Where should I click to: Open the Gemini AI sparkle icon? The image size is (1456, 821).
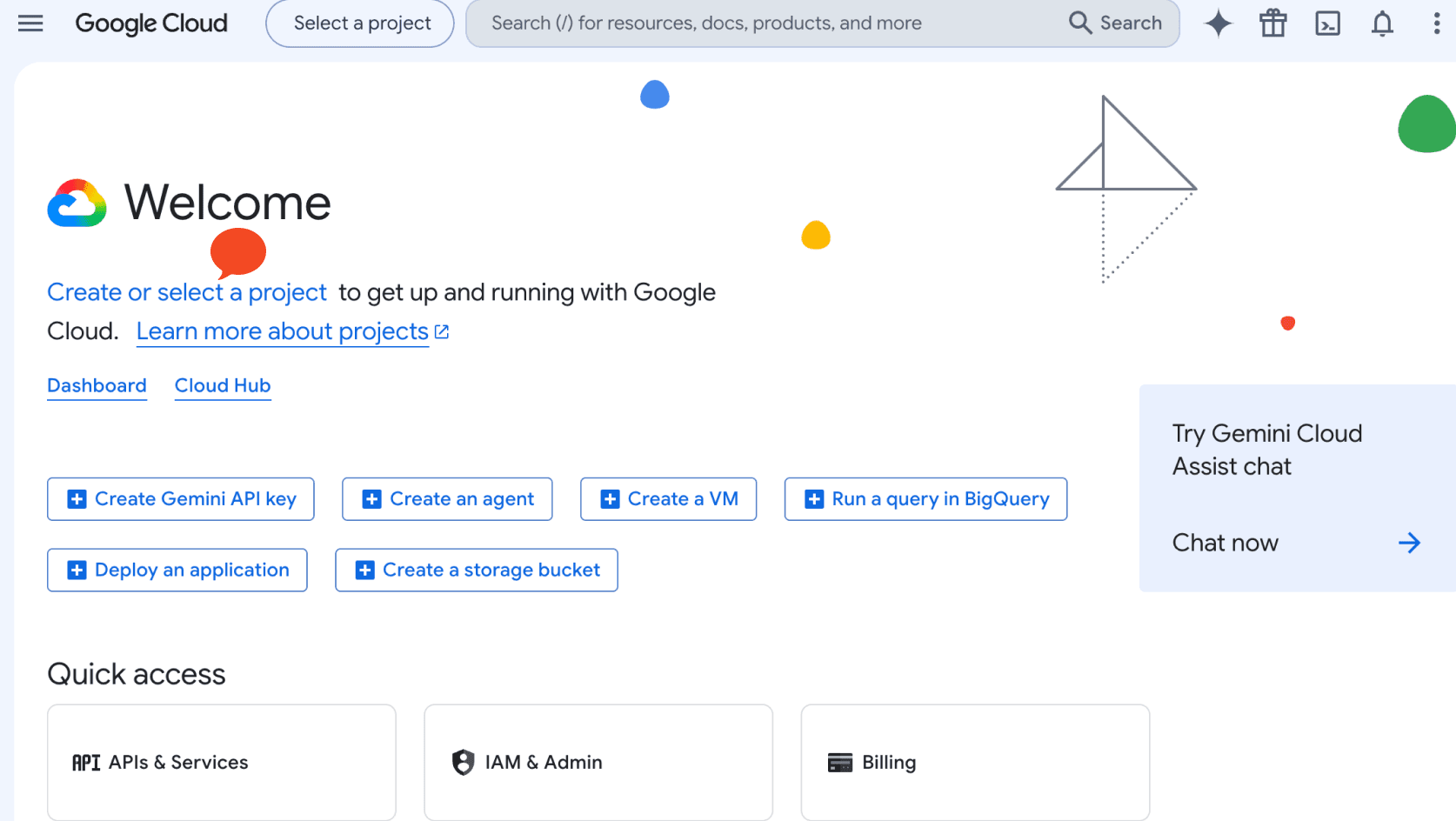[x=1219, y=23]
